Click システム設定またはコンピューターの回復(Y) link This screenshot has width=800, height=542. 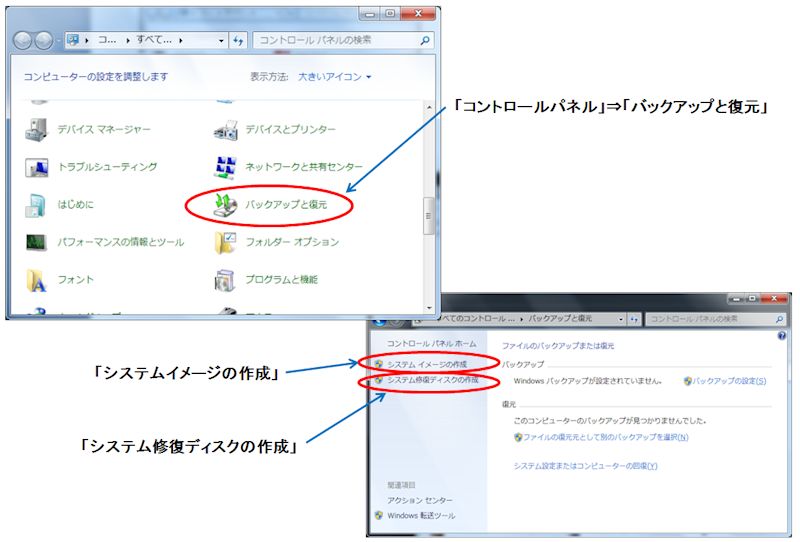pos(585,466)
